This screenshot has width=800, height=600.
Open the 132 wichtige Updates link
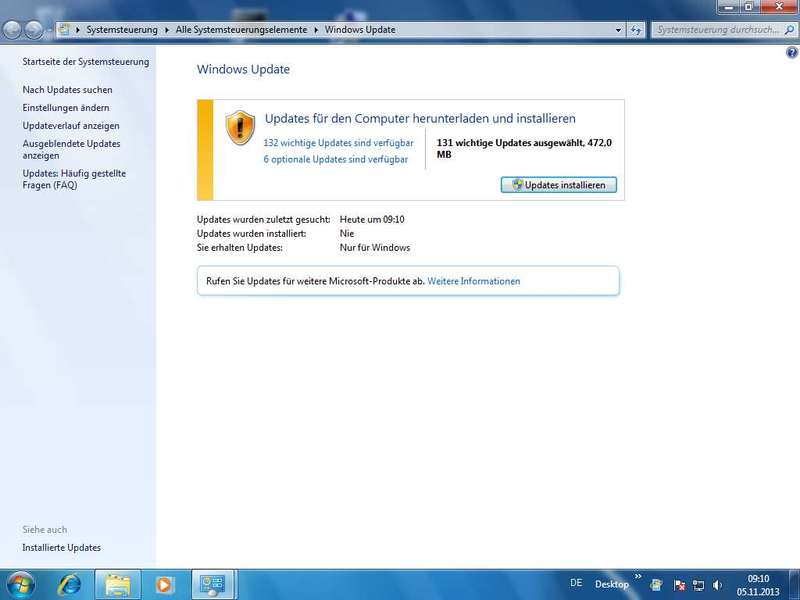338,143
